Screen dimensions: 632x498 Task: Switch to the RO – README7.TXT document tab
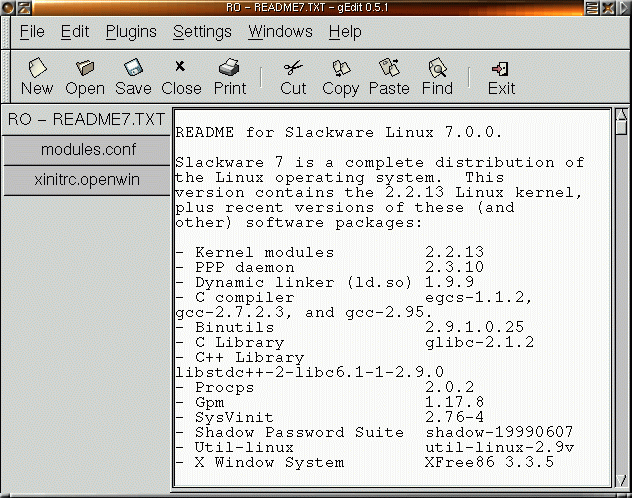(86, 120)
